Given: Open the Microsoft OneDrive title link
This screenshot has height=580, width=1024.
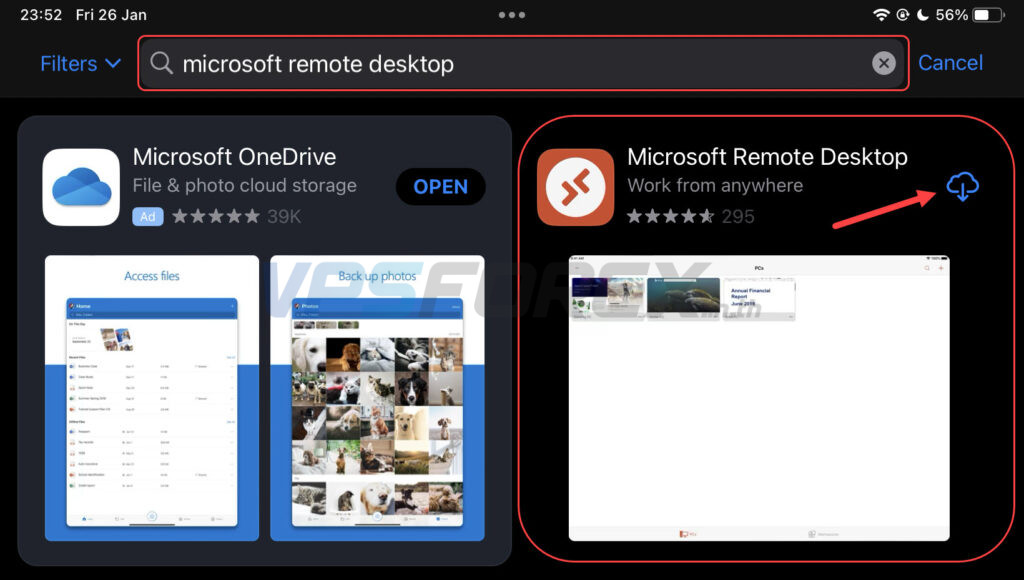Looking at the screenshot, I should coord(234,157).
